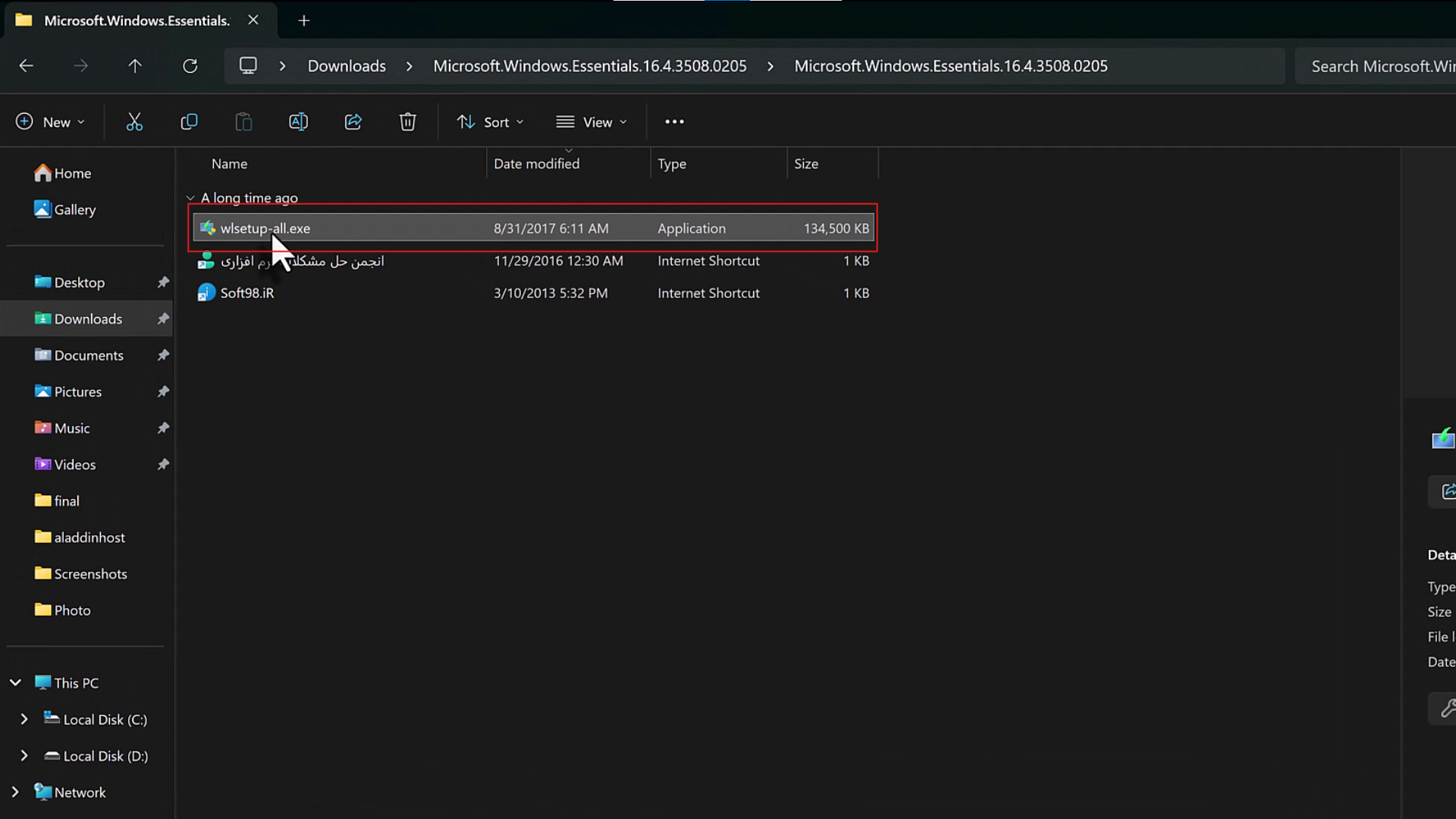Sort files by the Type column
1456x819 pixels.
point(672,164)
